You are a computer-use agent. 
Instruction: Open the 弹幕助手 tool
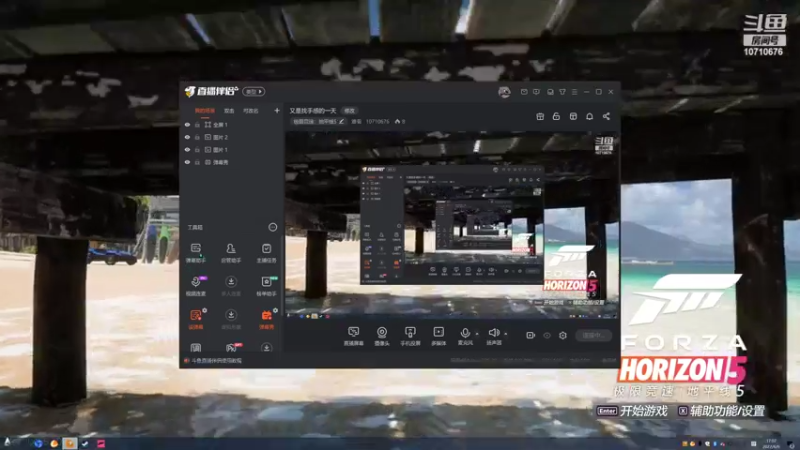[x=195, y=253]
